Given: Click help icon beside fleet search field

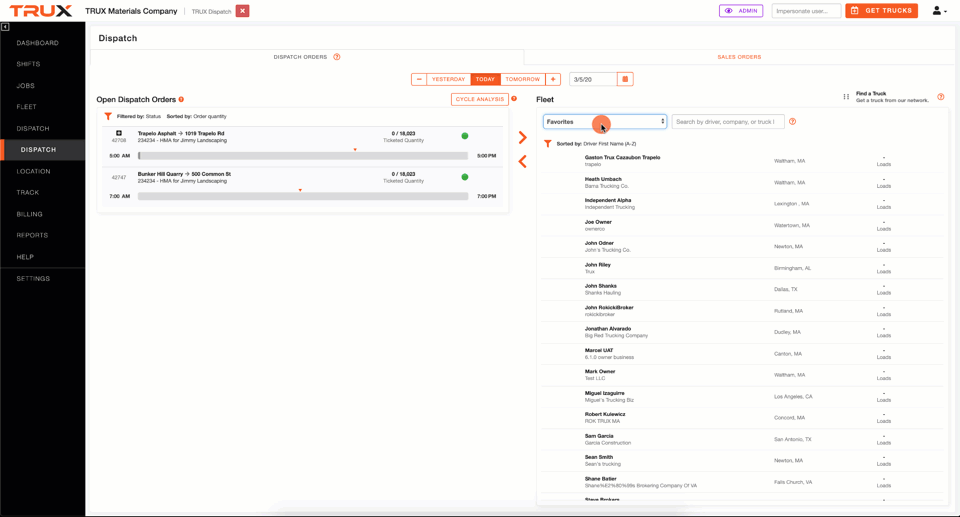Looking at the screenshot, I should pyautogui.click(x=792, y=121).
